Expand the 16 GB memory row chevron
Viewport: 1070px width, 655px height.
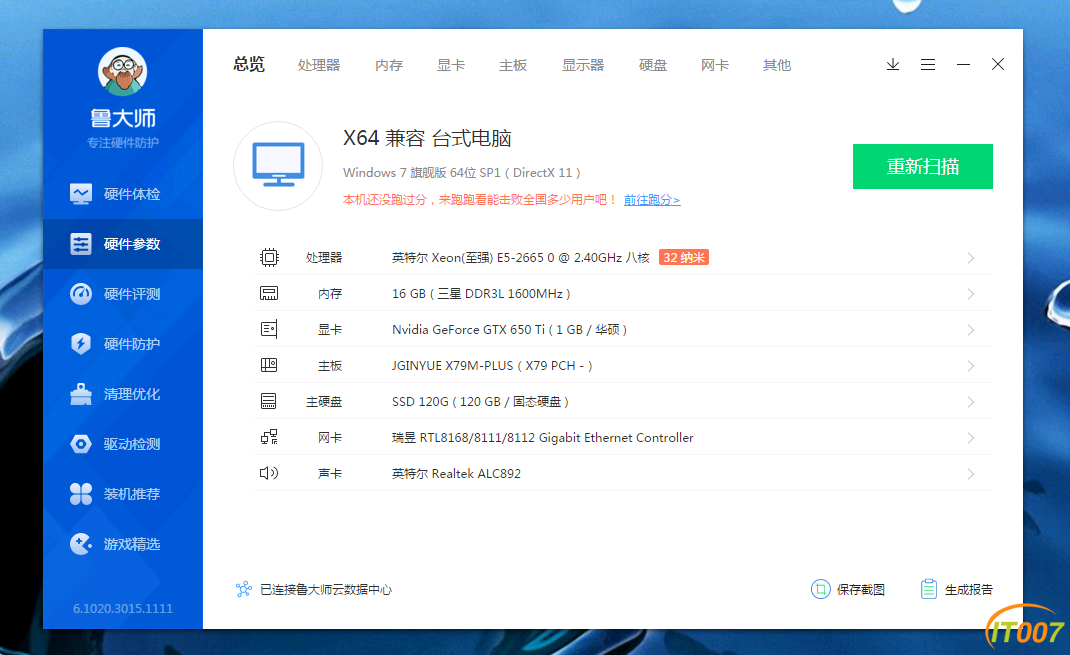pyautogui.click(x=970, y=294)
